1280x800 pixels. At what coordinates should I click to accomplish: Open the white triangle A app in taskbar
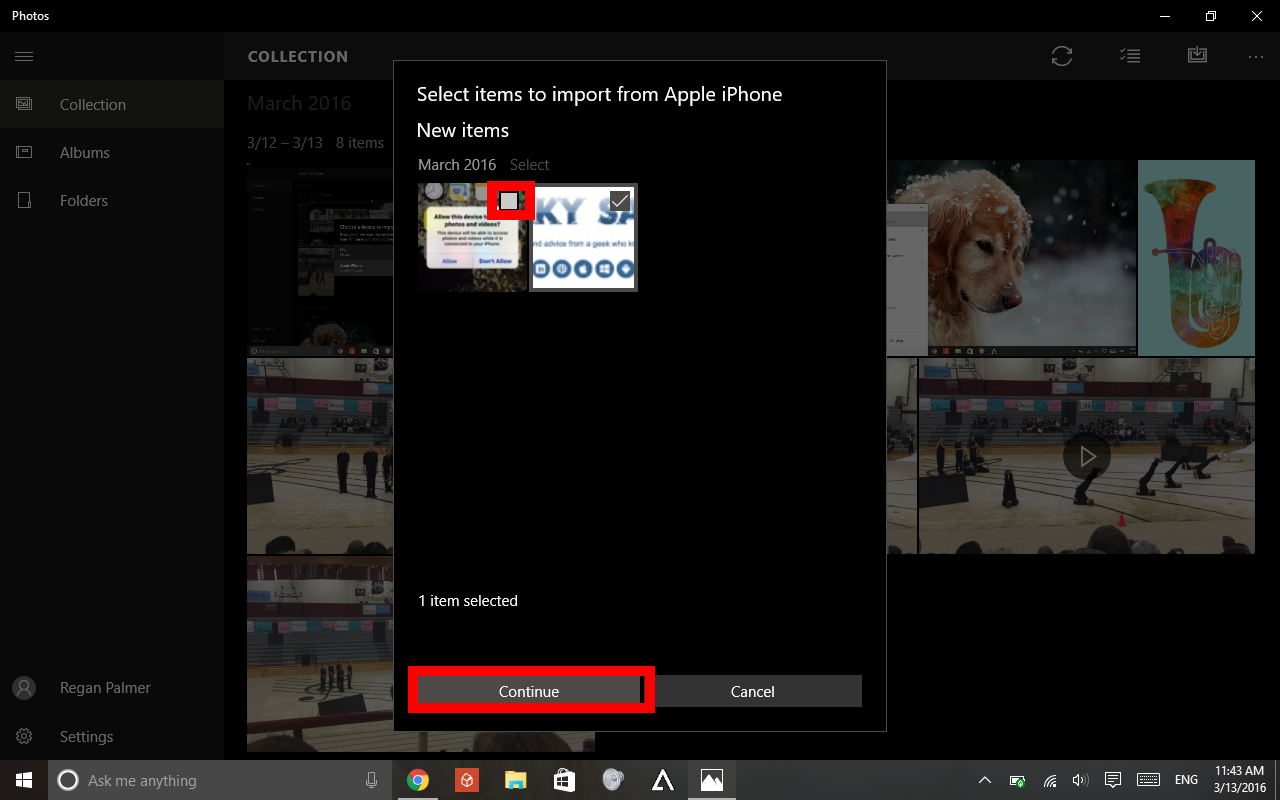pyautogui.click(x=662, y=780)
